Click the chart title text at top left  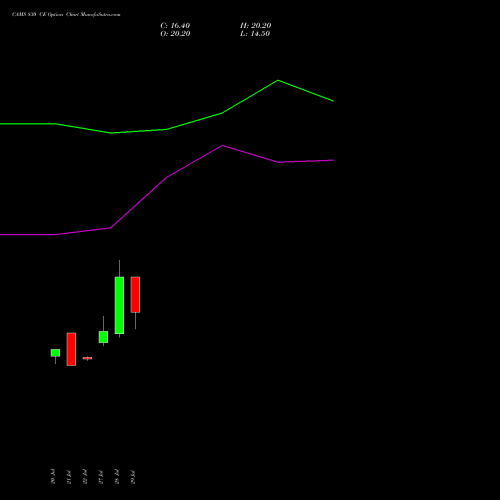tap(66, 15)
